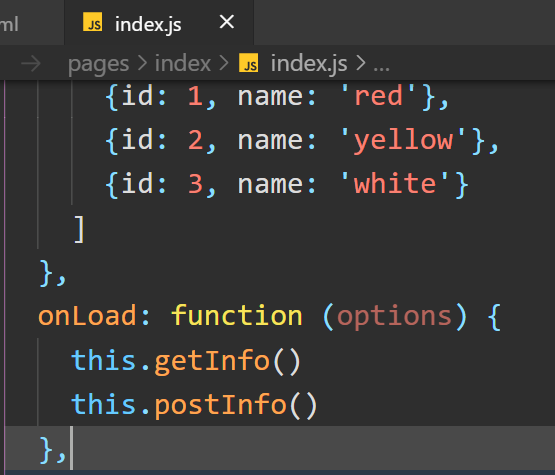Select the opening brace after options parameter

click(x=494, y=317)
